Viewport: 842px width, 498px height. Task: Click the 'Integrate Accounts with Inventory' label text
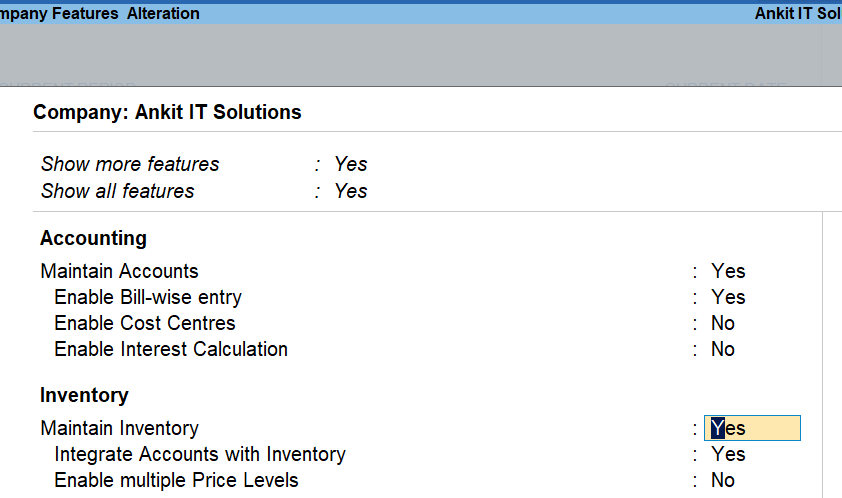coord(200,454)
